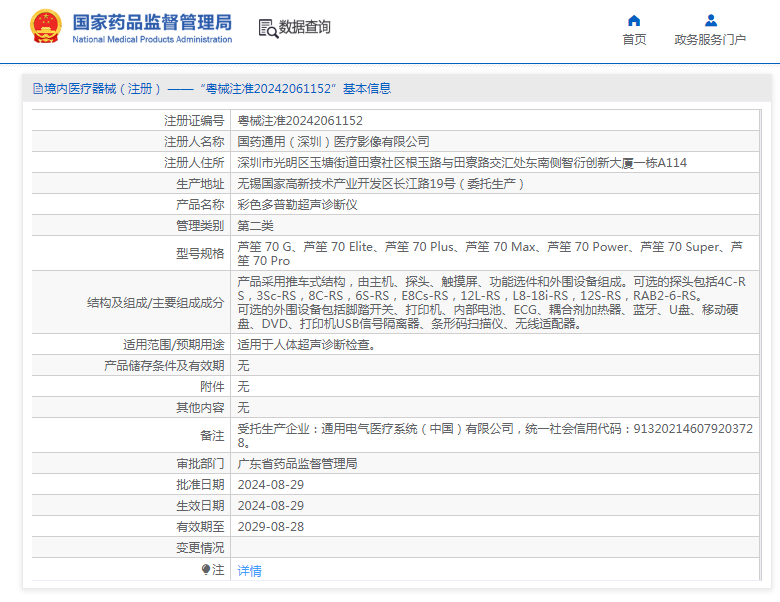Screen dimensions: 780x602
Task: Click the lightbulb icon beside 注
Action: pyautogui.click(x=206, y=570)
